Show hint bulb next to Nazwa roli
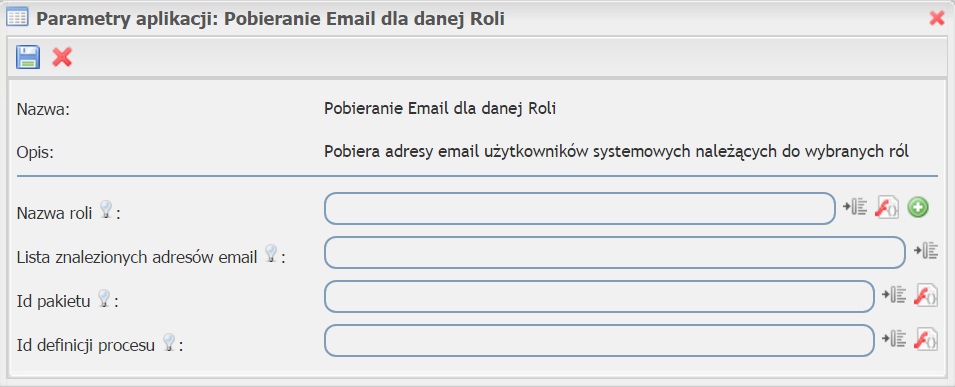This screenshot has width=955, height=387. [105, 210]
